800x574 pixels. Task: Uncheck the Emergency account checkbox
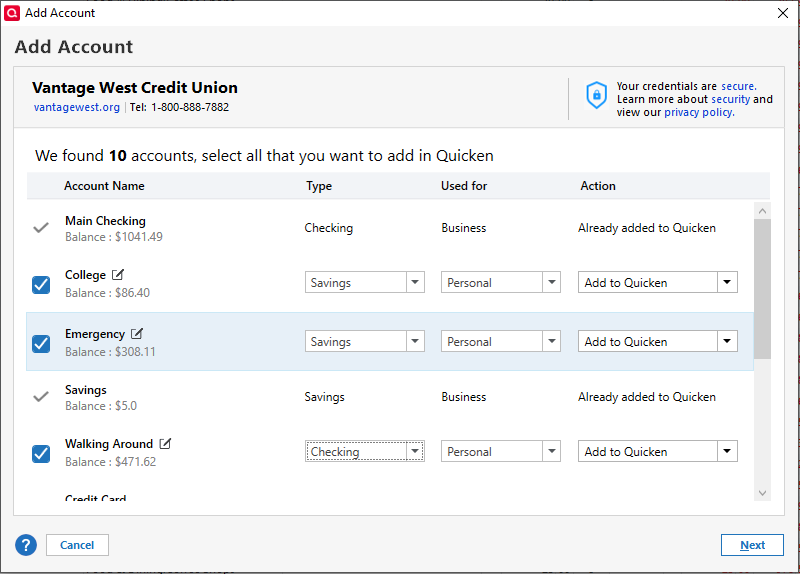(x=41, y=343)
